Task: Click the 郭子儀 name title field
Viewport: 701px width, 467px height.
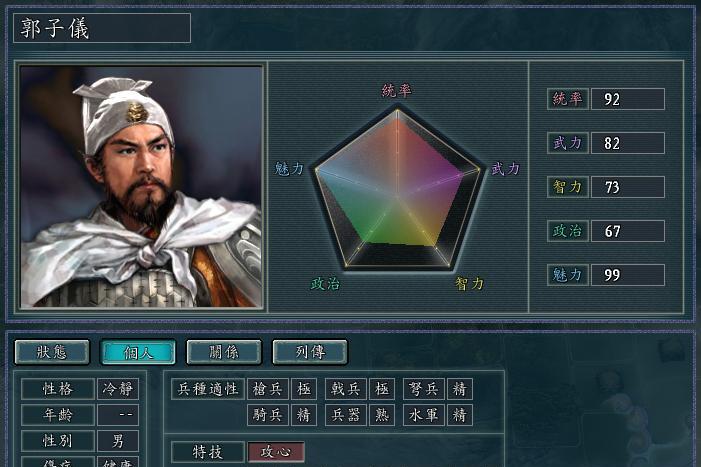Action: (102, 28)
